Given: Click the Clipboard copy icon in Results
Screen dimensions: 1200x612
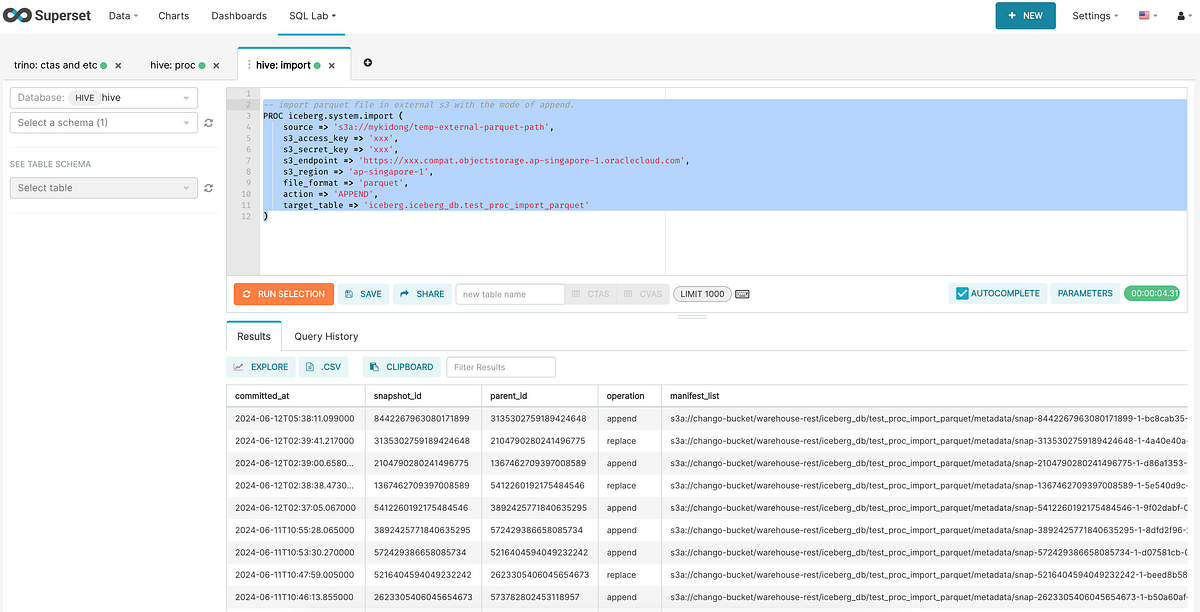Looking at the screenshot, I should pyautogui.click(x=374, y=366).
